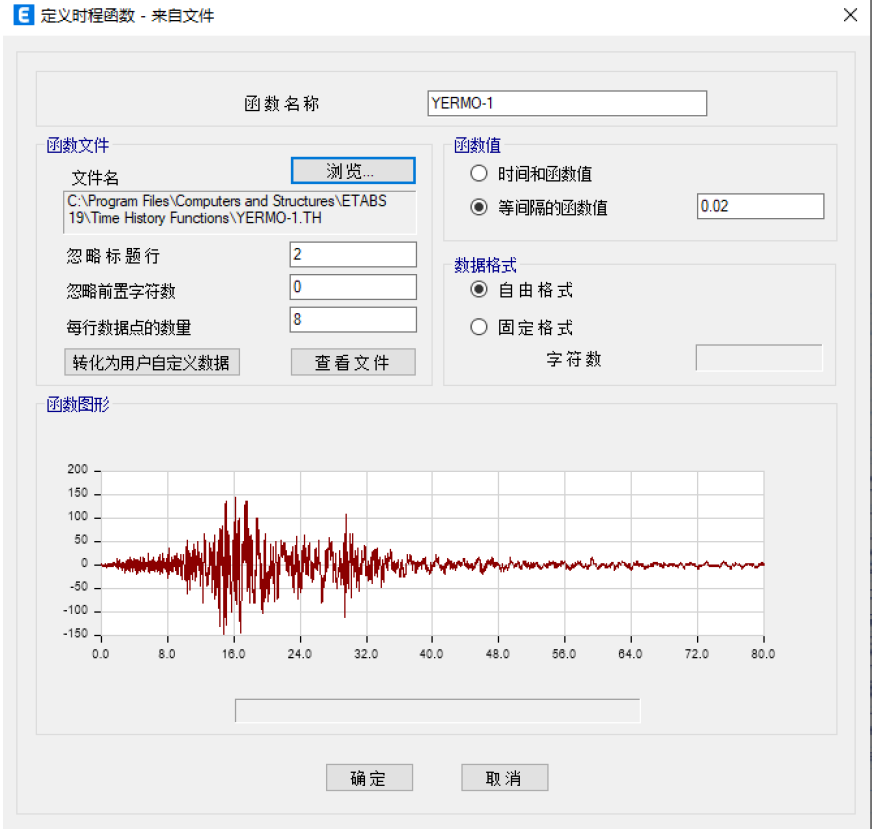Image resolution: width=875 pixels, height=833 pixels.
Task: Click the 0.02 time interval field
Action: pos(761,206)
